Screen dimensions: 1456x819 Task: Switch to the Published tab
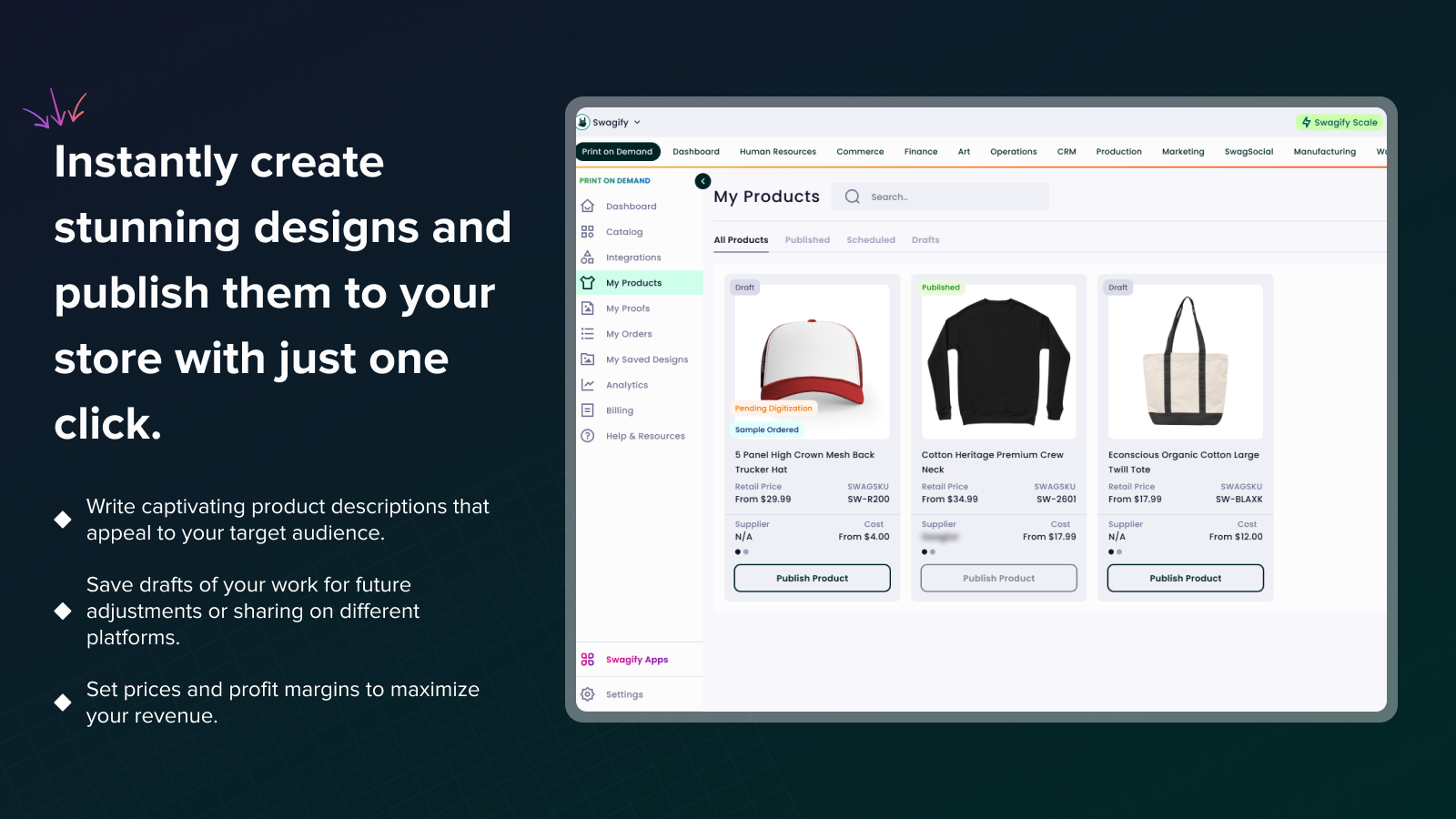point(807,240)
